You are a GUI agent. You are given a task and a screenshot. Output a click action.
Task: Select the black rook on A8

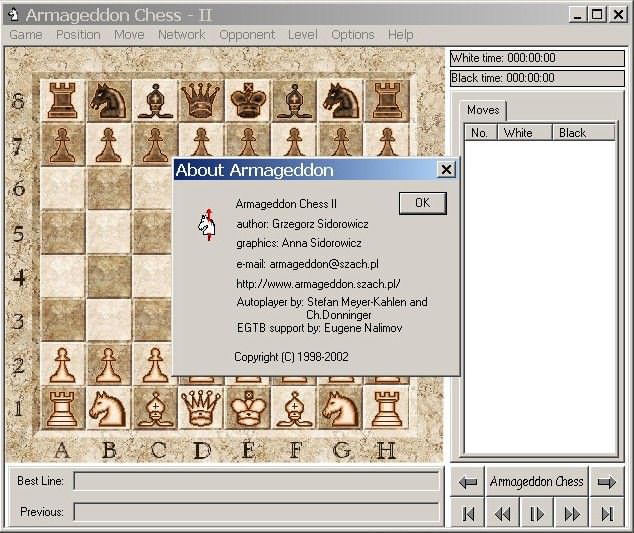click(x=62, y=101)
